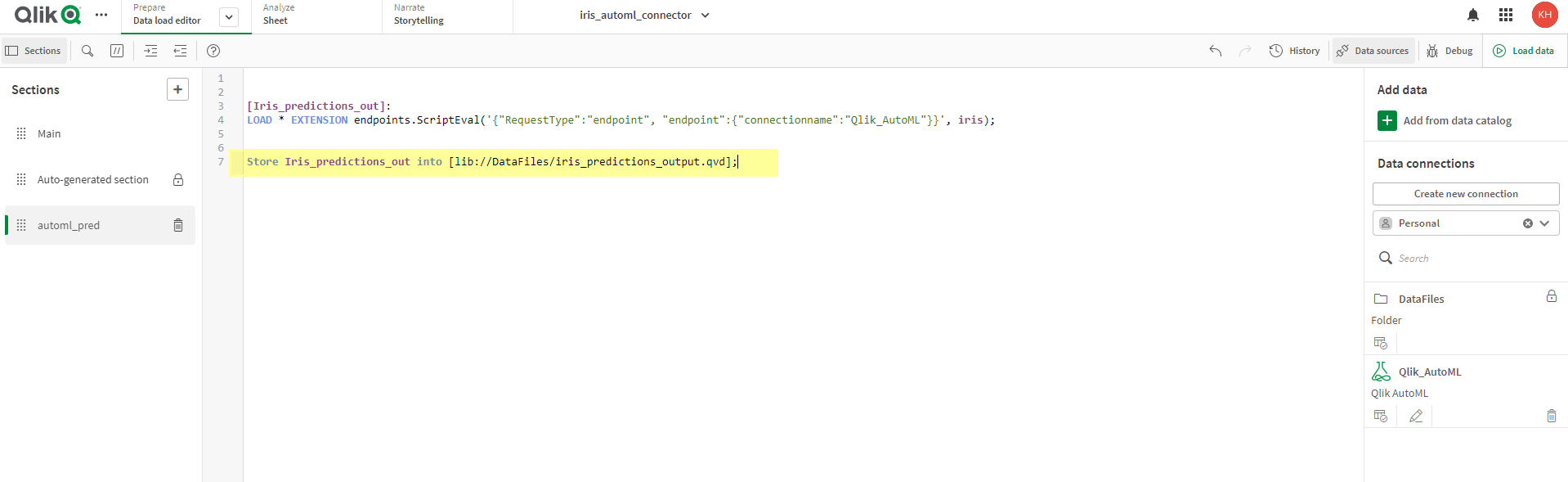Select the Main section

[x=100, y=133]
